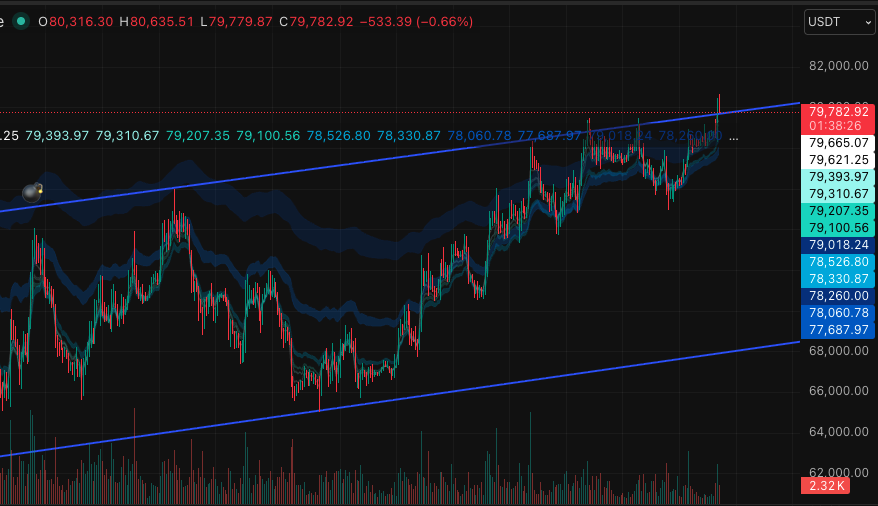The image size is (878, 506).
Task: Click the close value C79,782.92
Action: pyautogui.click(x=316, y=22)
